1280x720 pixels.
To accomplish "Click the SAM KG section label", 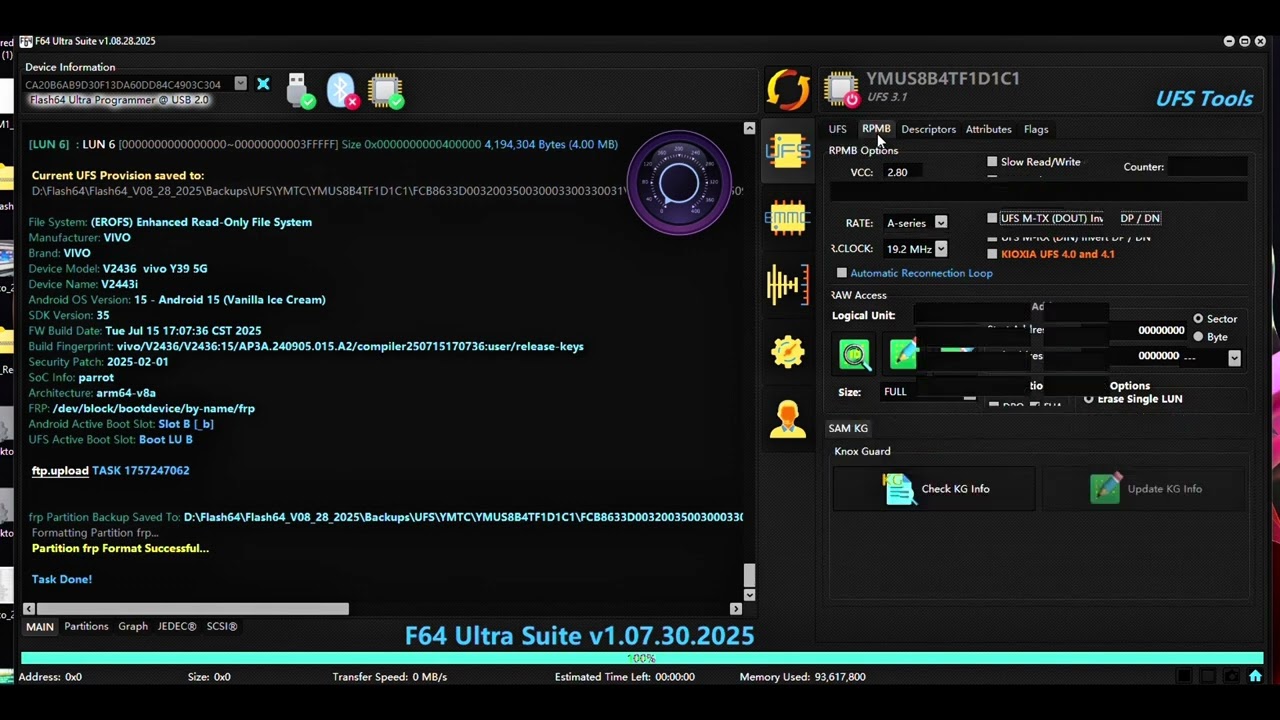I will tap(848, 428).
